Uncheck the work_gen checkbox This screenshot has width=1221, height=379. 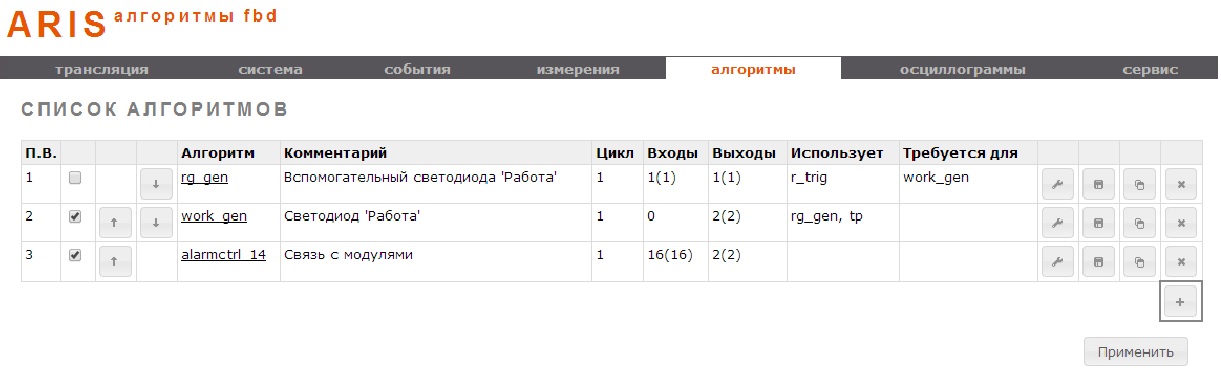[x=75, y=216]
